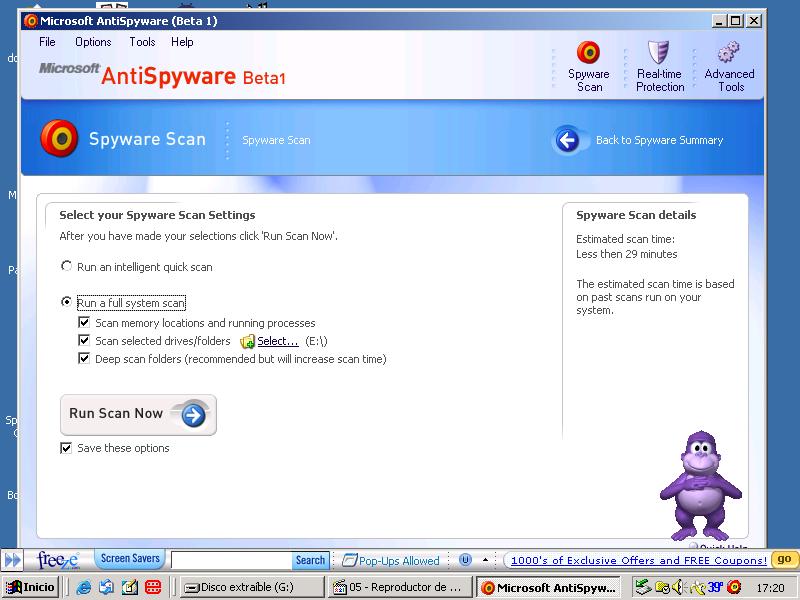This screenshot has width=800, height=600.
Task: Click 'Spyware Scan' breadcrumb text in banner
Action: (x=276, y=140)
